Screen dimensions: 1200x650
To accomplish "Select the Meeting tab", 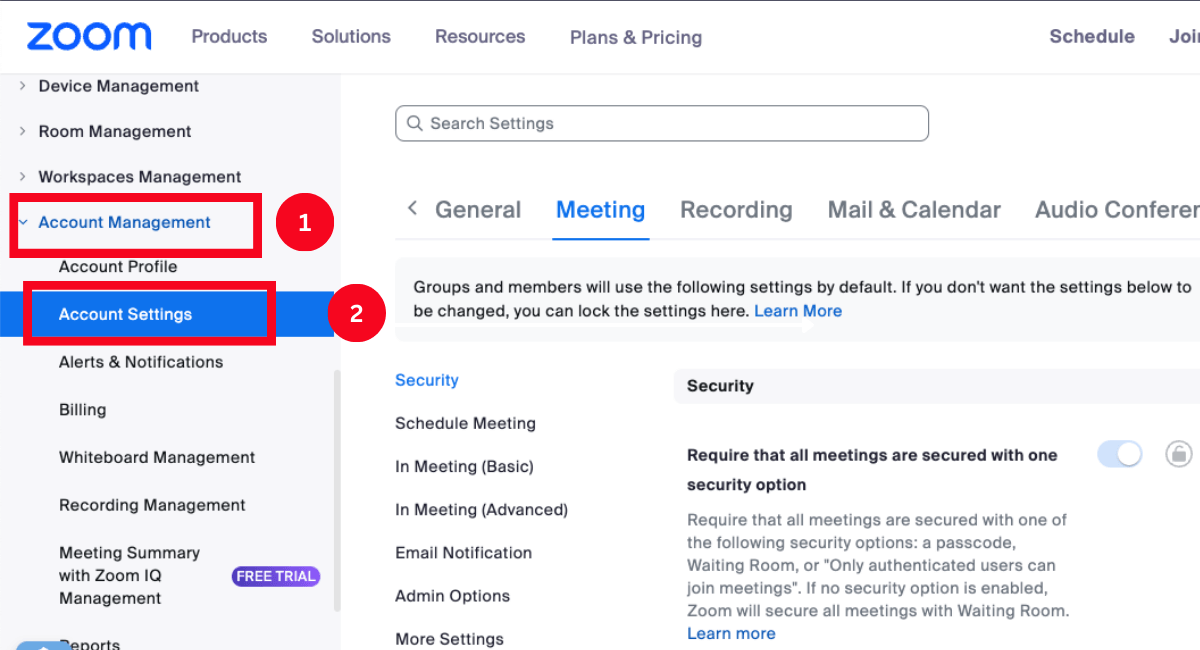I will [600, 210].
